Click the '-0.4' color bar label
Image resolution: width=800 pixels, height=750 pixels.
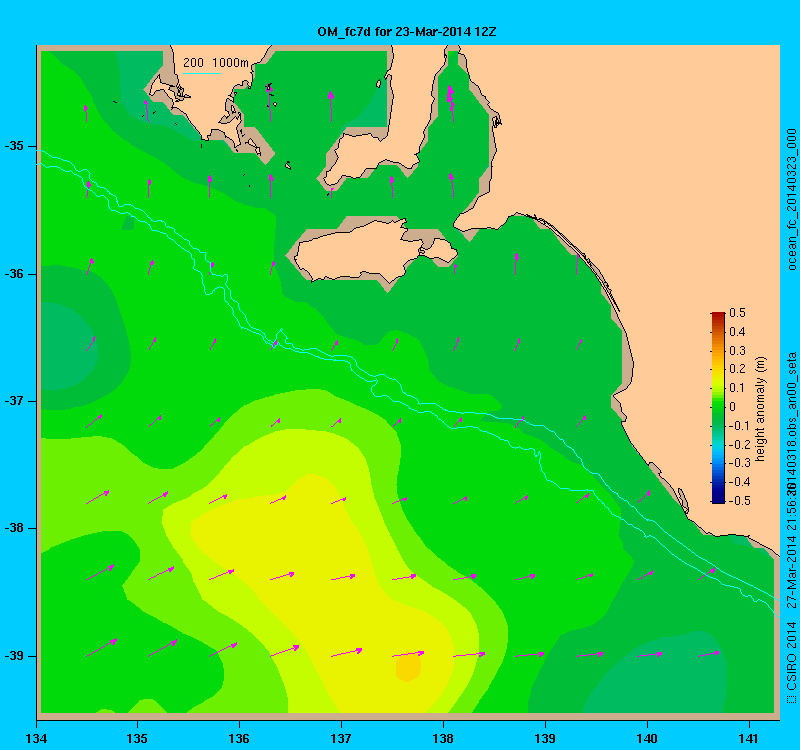(739, 482)
